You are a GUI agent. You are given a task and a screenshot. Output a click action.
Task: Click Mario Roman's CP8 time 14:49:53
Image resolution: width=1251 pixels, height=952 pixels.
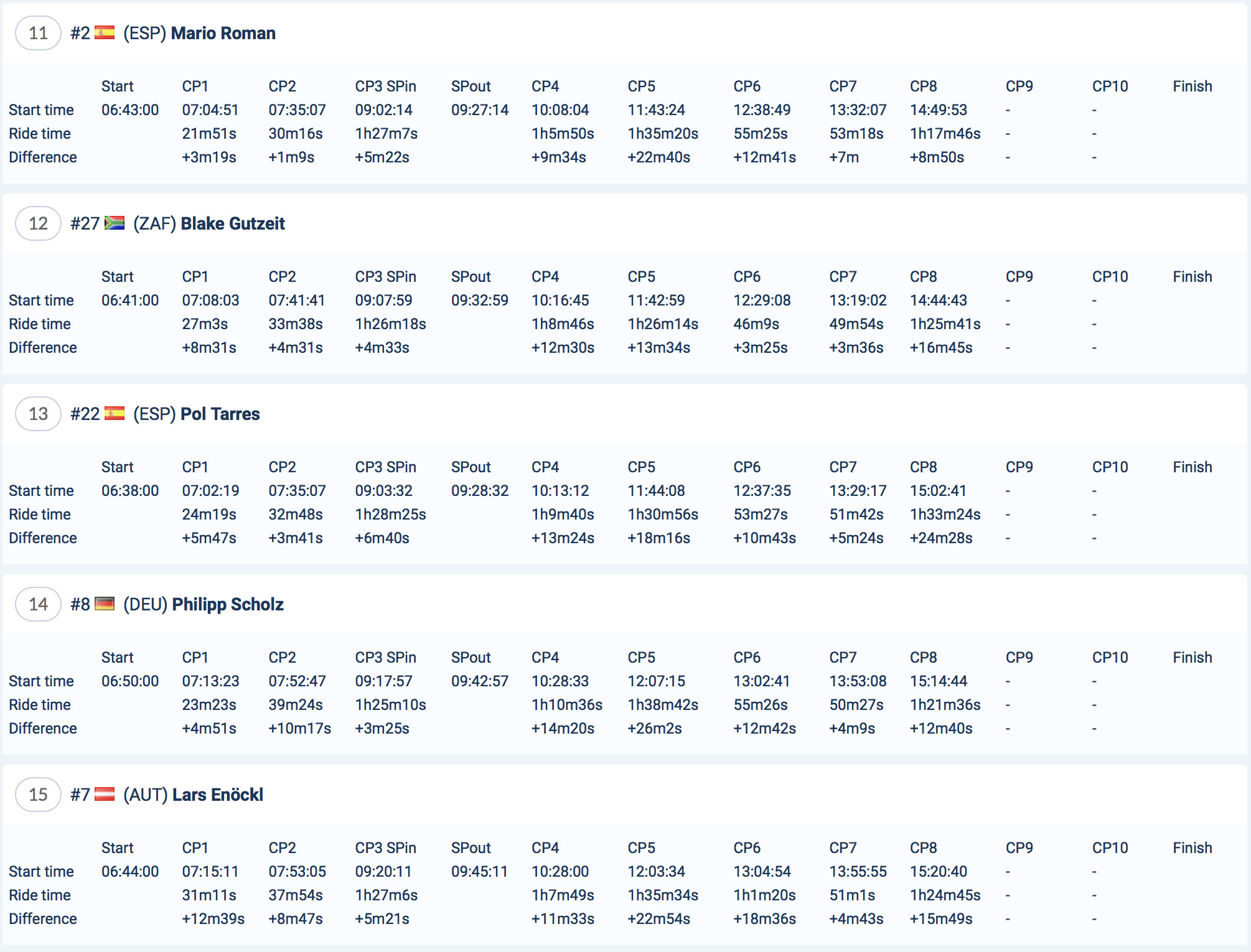tap(938, 110)
